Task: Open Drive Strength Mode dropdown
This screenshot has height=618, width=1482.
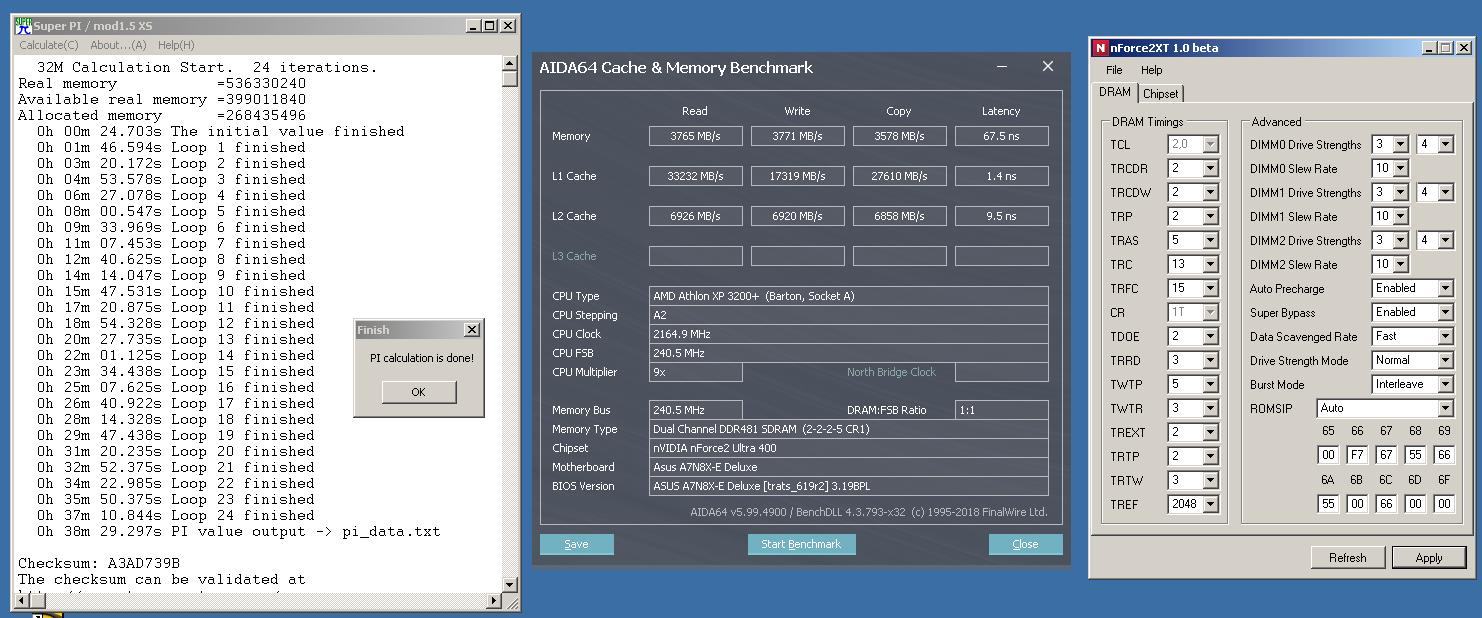Action: [x=1445, y=360]
